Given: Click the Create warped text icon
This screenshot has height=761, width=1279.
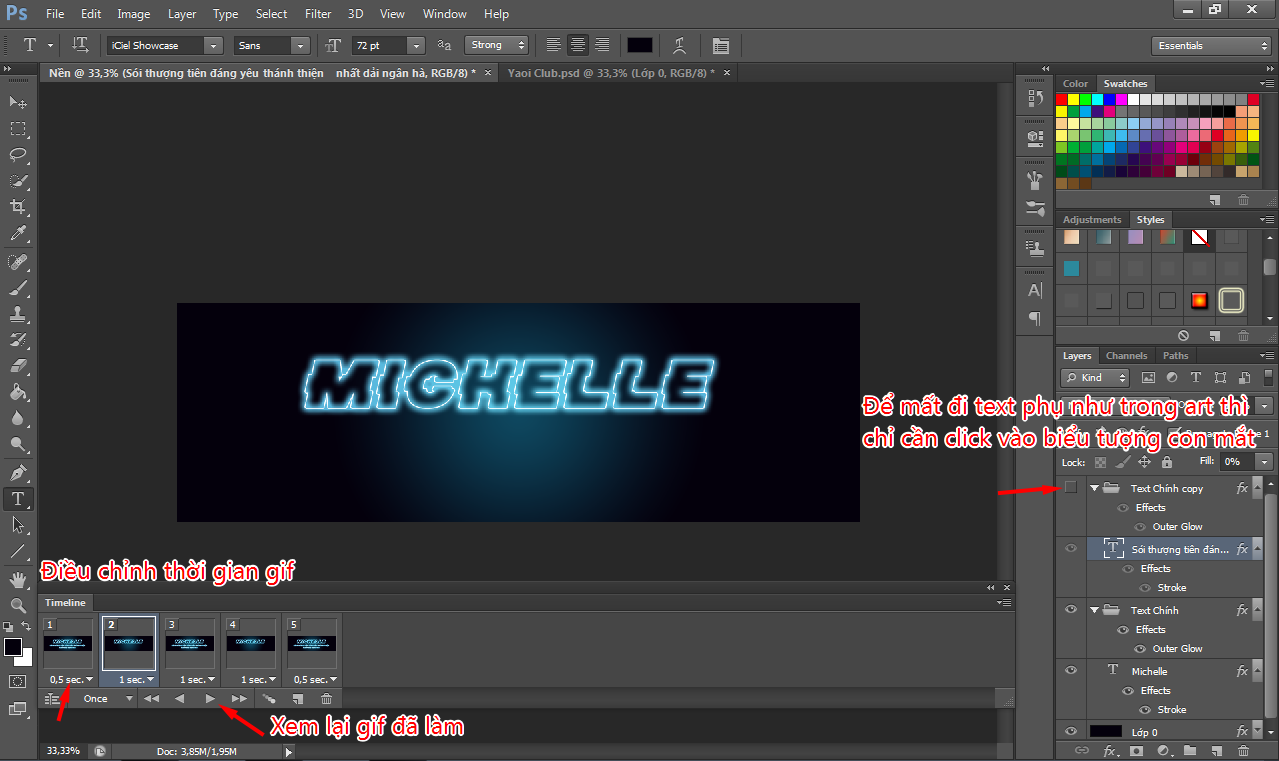Looking at the screenshot, I should (x=680, y=45).
